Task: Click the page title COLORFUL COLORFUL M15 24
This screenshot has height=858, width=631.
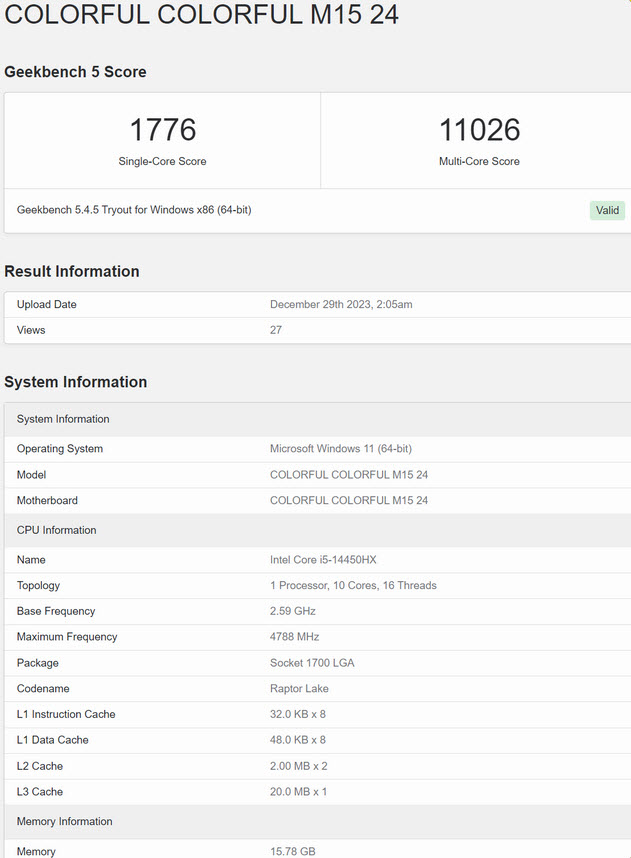Action: click(201, 14)
